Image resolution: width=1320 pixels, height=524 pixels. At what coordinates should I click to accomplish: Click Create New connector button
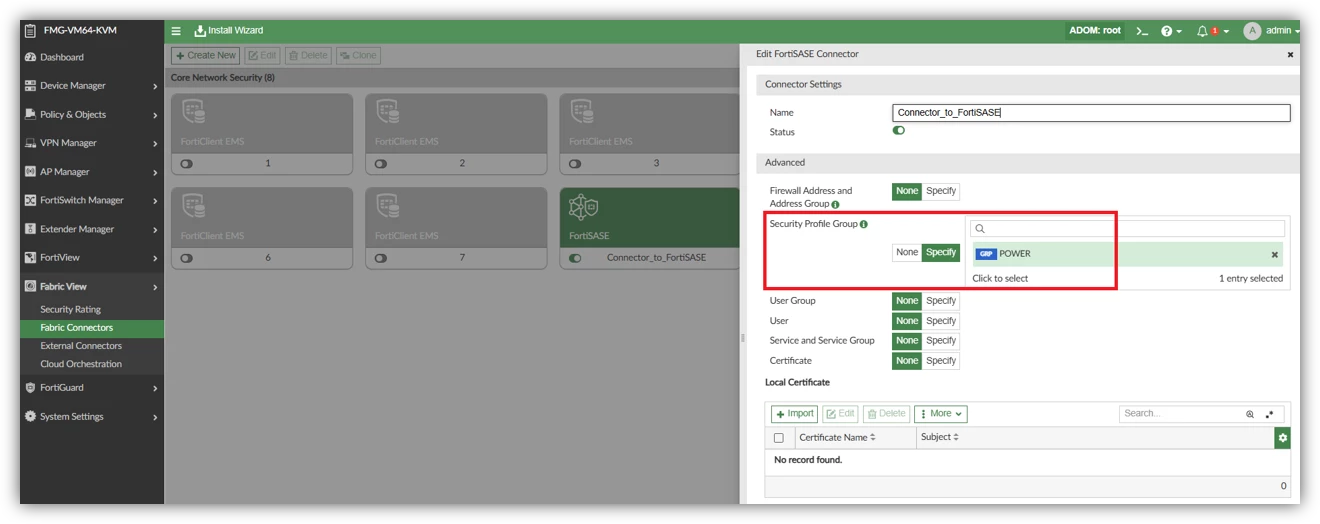206,56
